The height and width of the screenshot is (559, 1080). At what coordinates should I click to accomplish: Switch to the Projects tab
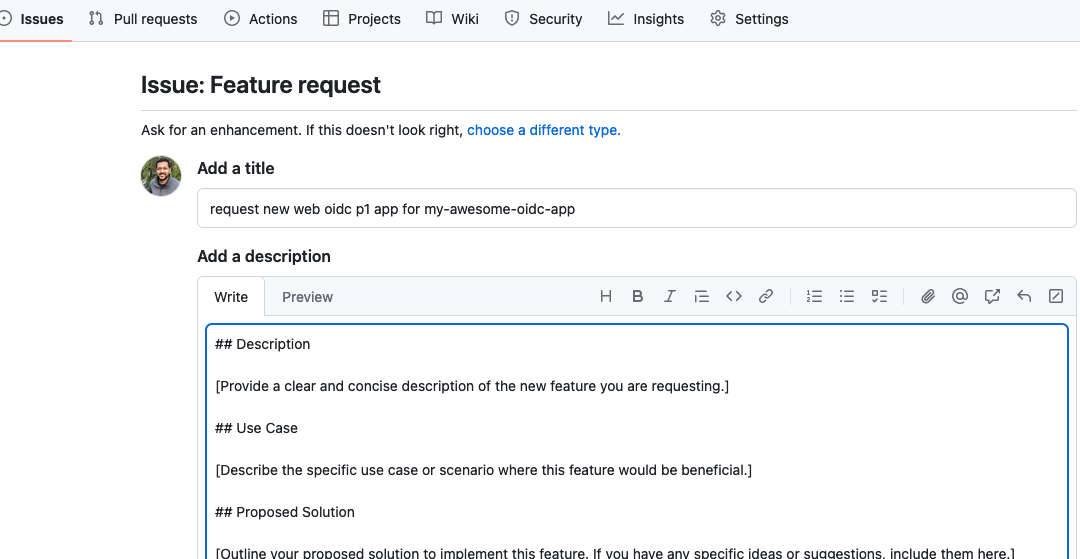362,19
